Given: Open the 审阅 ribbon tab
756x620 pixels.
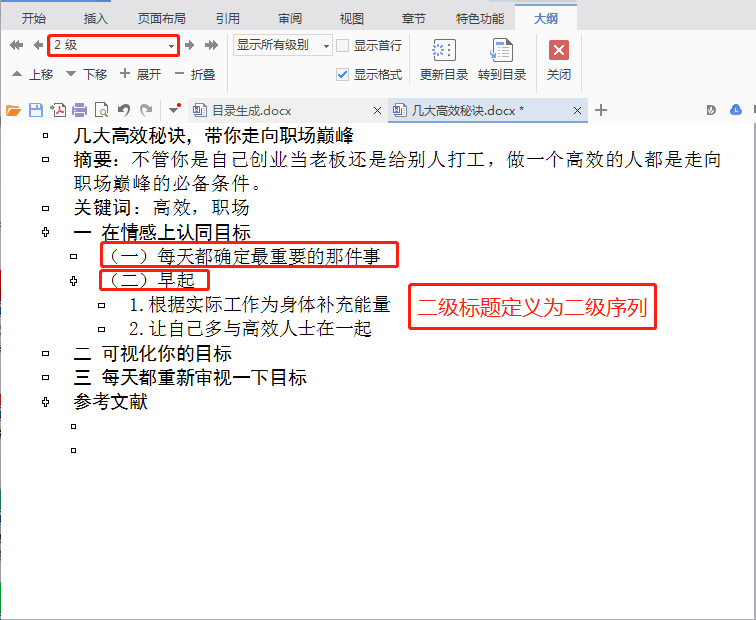Looking at the screenshot, I should pyautogui.click(x=290, y=19).
